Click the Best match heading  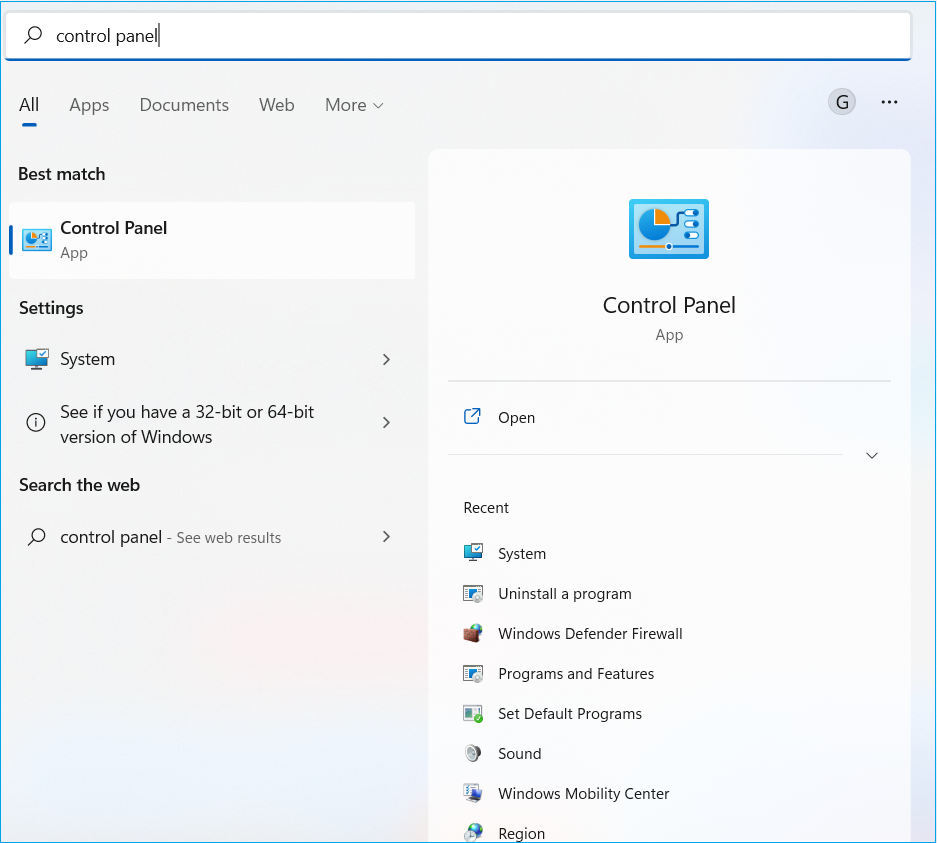pyautogui.click(x=62, y=174)
